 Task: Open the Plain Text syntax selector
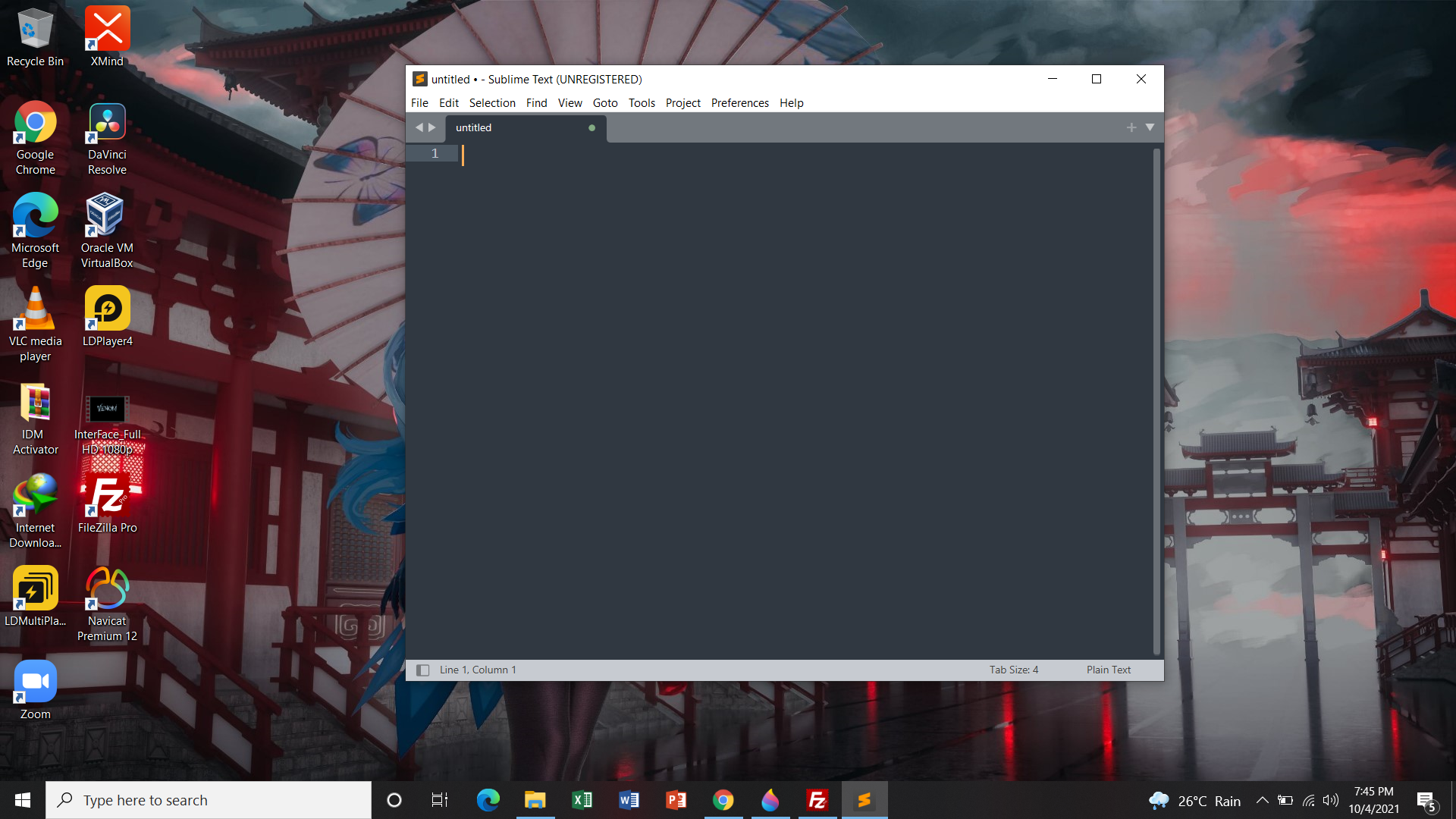1108,670
